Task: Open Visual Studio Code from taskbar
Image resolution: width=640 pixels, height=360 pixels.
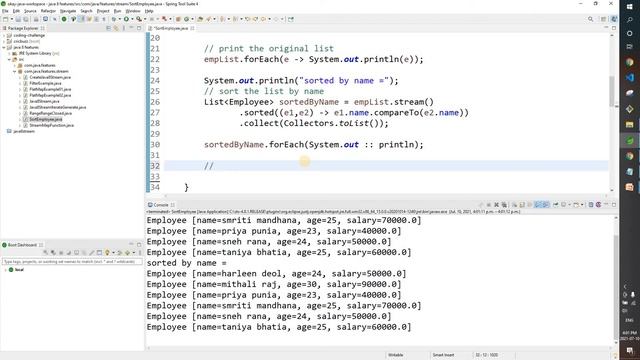Action: pyautogui.click(x=629, y=78)
